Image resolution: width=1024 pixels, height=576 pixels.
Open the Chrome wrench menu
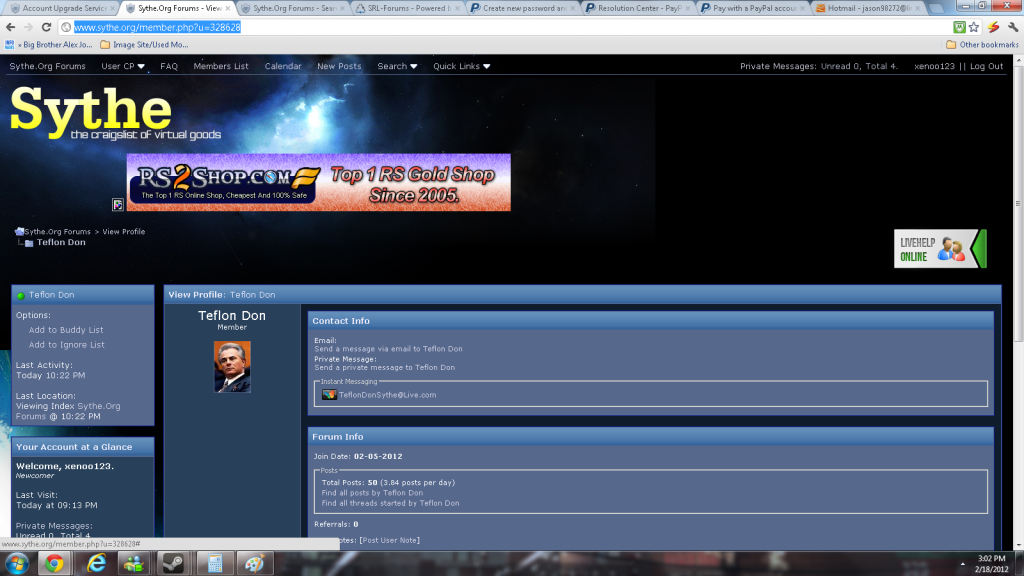(1013, 27)
